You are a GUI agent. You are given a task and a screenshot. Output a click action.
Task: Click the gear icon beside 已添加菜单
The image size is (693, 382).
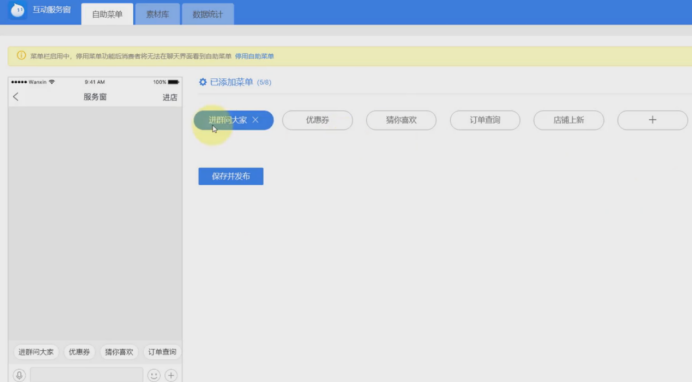(x=202, y=82)
